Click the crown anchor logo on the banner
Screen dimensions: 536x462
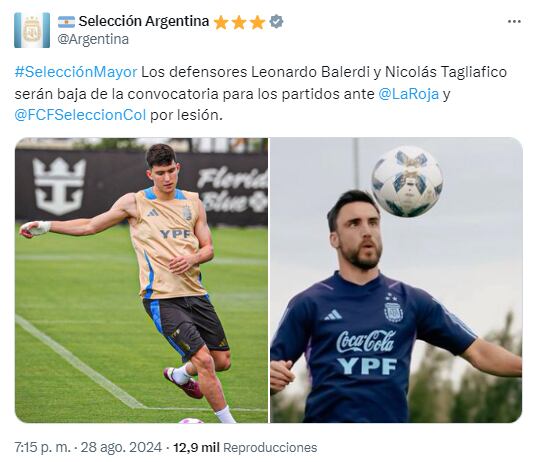click(x=59, y=187)
